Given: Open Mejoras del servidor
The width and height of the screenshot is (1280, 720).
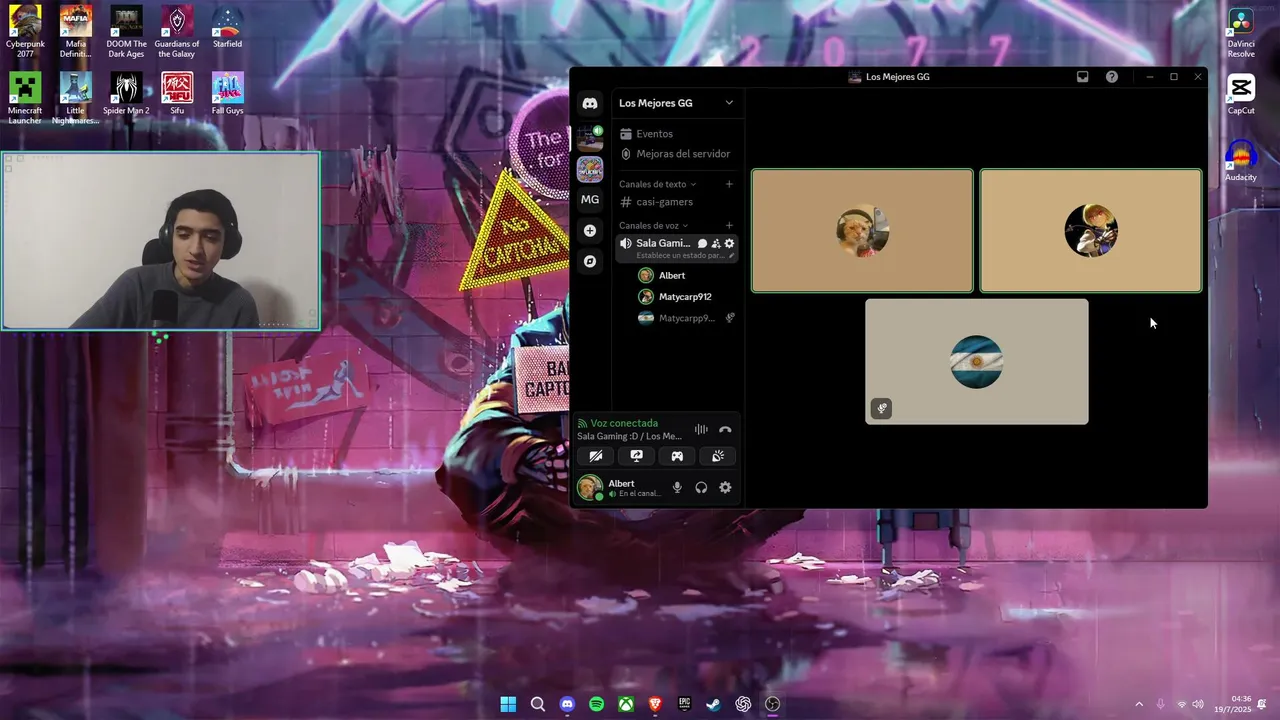Looking at the screenshot, I should 675,154.
